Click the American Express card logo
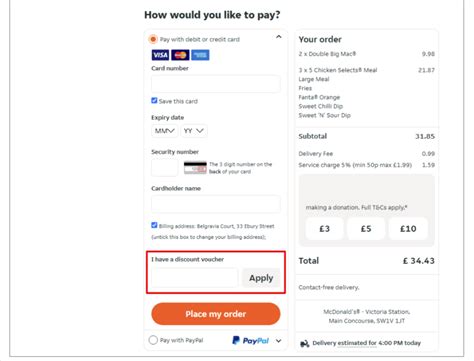Image resolution: width=474 pixels, height=361 pixels. point(200,55)
